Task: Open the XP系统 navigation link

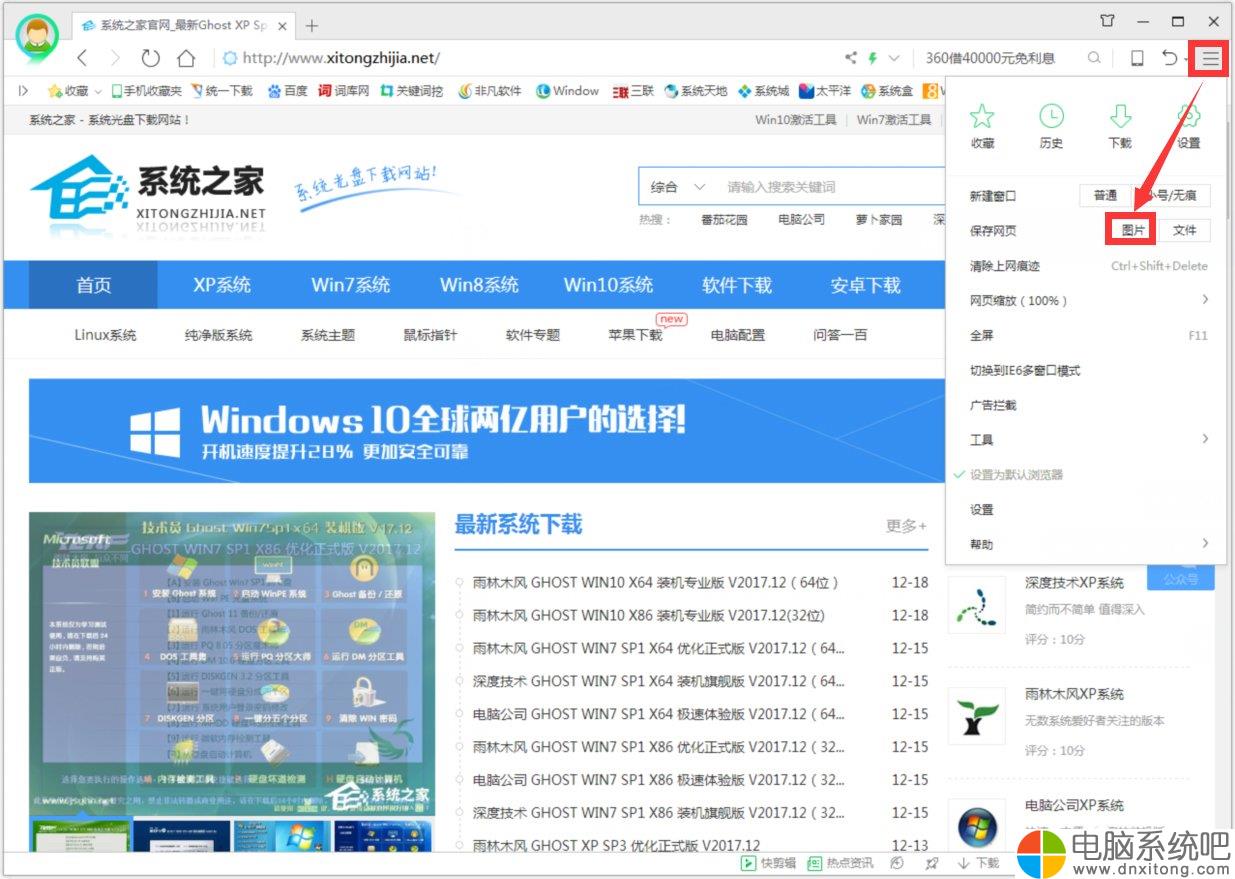Action: [222, 285]
